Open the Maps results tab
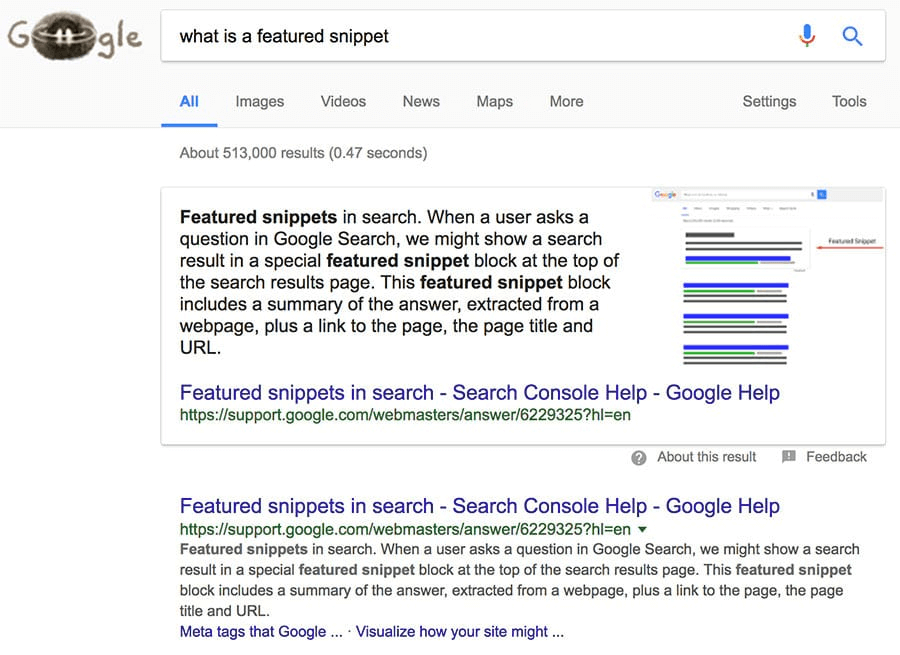900x655 pixels. pyautogui.click(x=494, y=101)
